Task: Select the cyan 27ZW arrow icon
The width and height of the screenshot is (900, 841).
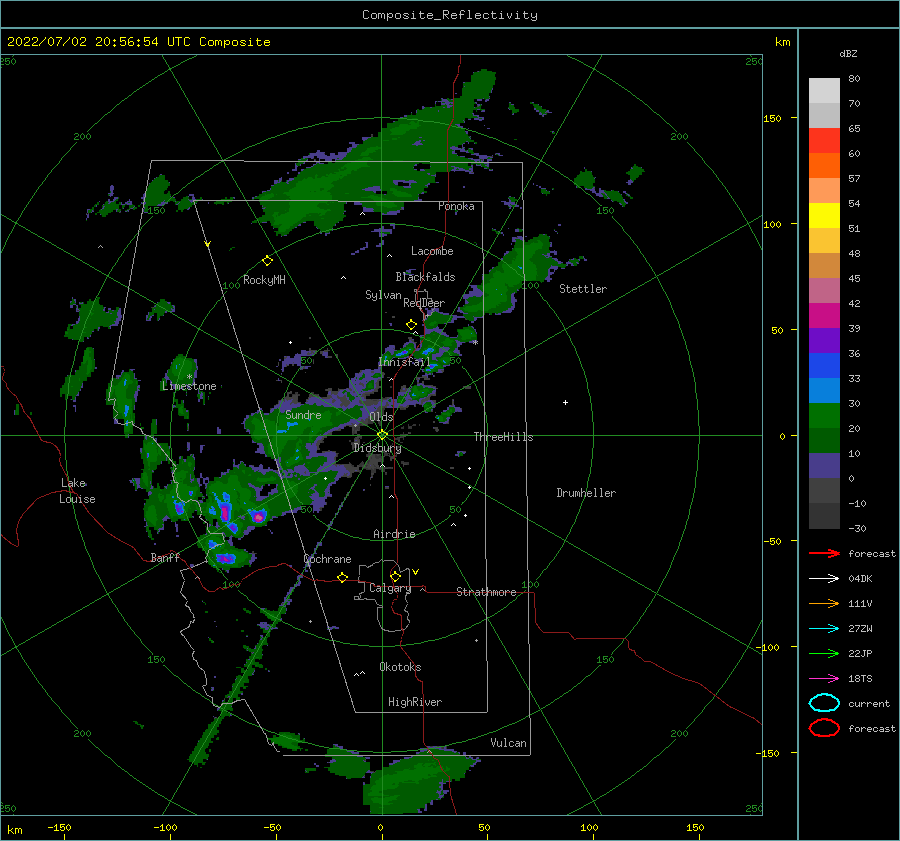Action: (x=824, y=629)
